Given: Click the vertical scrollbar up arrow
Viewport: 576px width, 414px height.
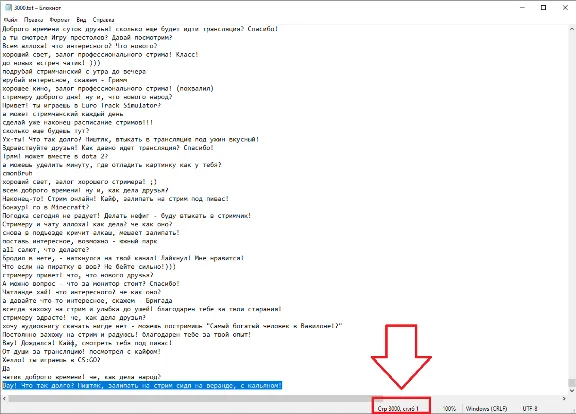Looking at the screenshot, I should click(x=572, y=29).
